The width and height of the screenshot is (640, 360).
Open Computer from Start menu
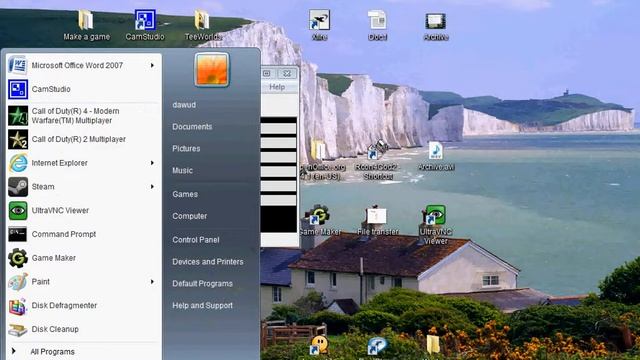[x=189, y=216]
